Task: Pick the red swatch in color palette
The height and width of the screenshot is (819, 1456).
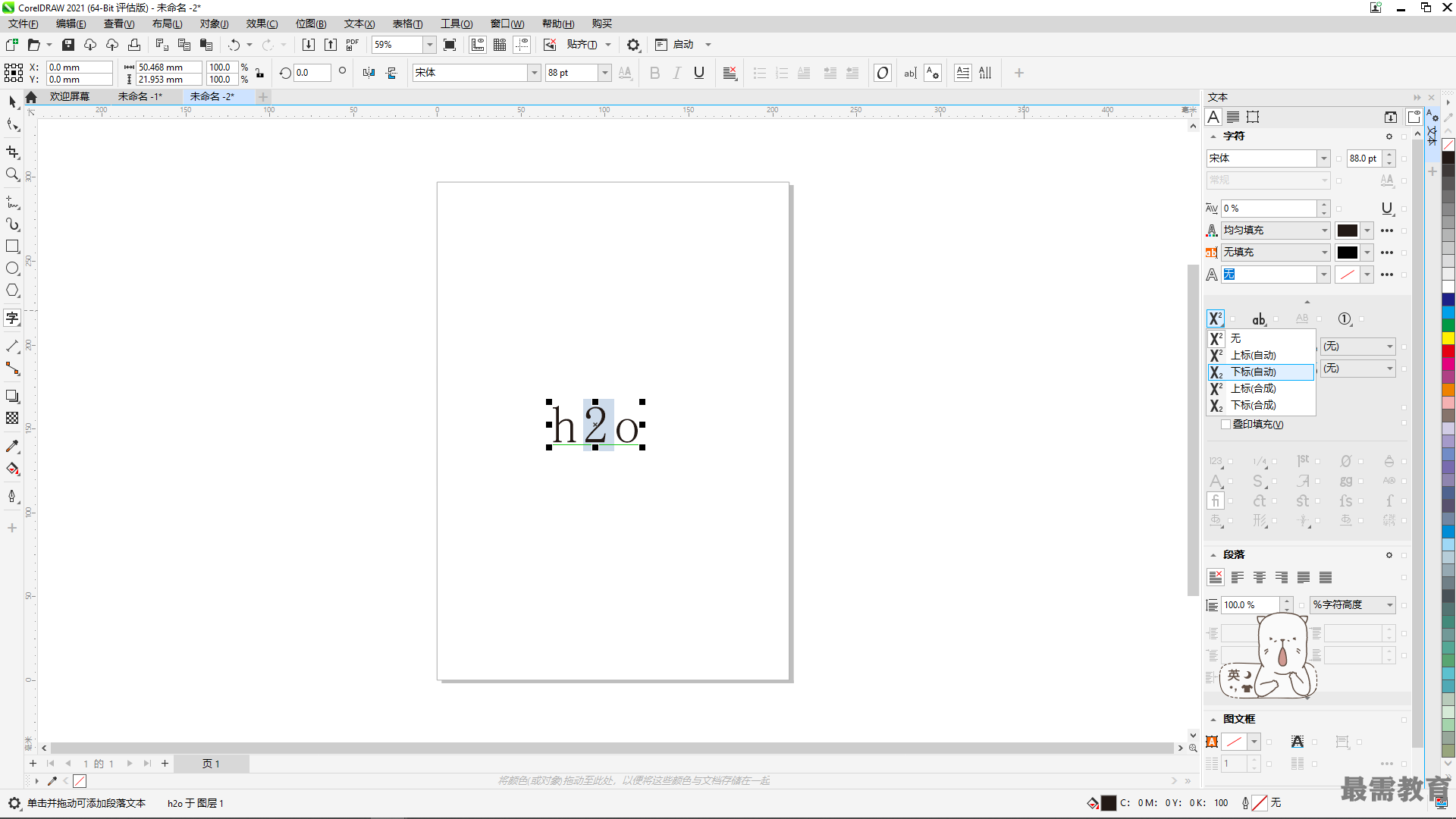Action: point(1448,351)
